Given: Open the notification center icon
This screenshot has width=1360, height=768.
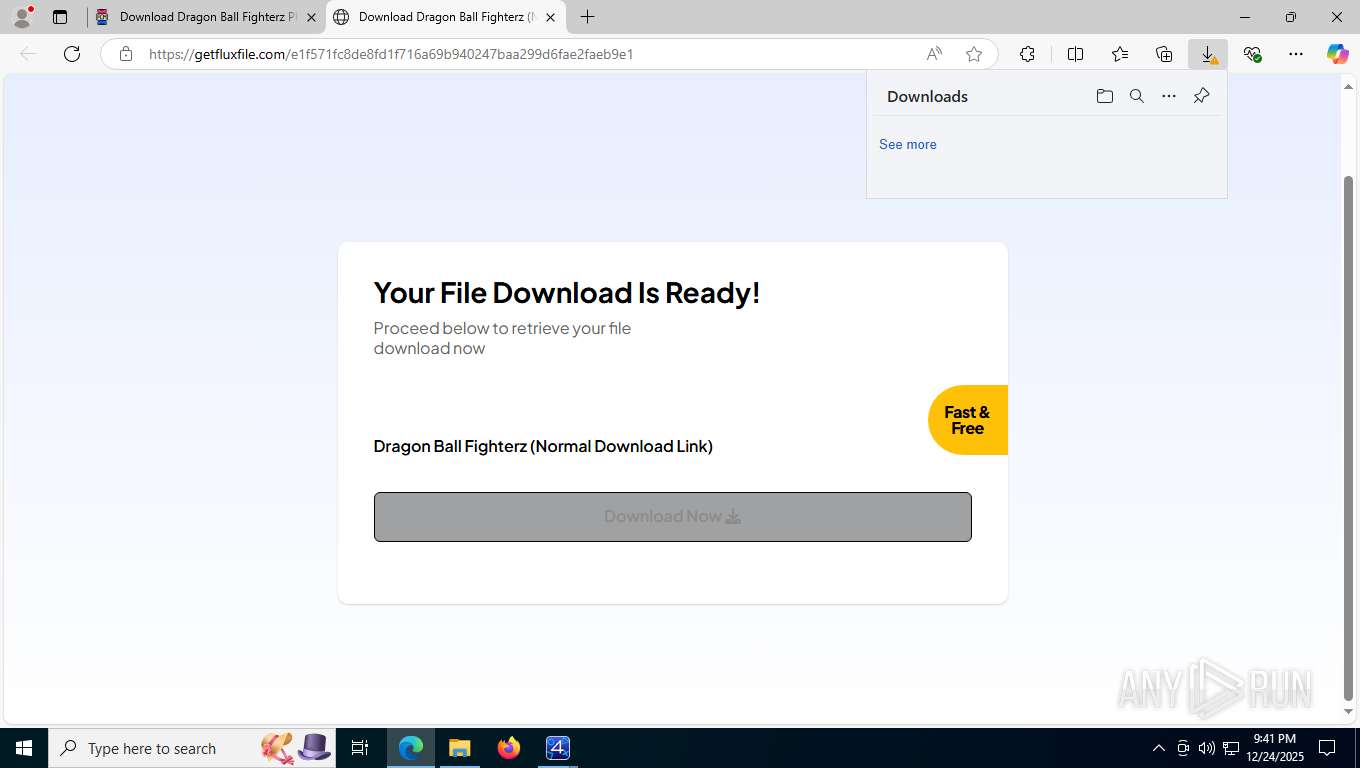Looking at the screenshot, I should pyautogui.click(x=1327, y=748).
